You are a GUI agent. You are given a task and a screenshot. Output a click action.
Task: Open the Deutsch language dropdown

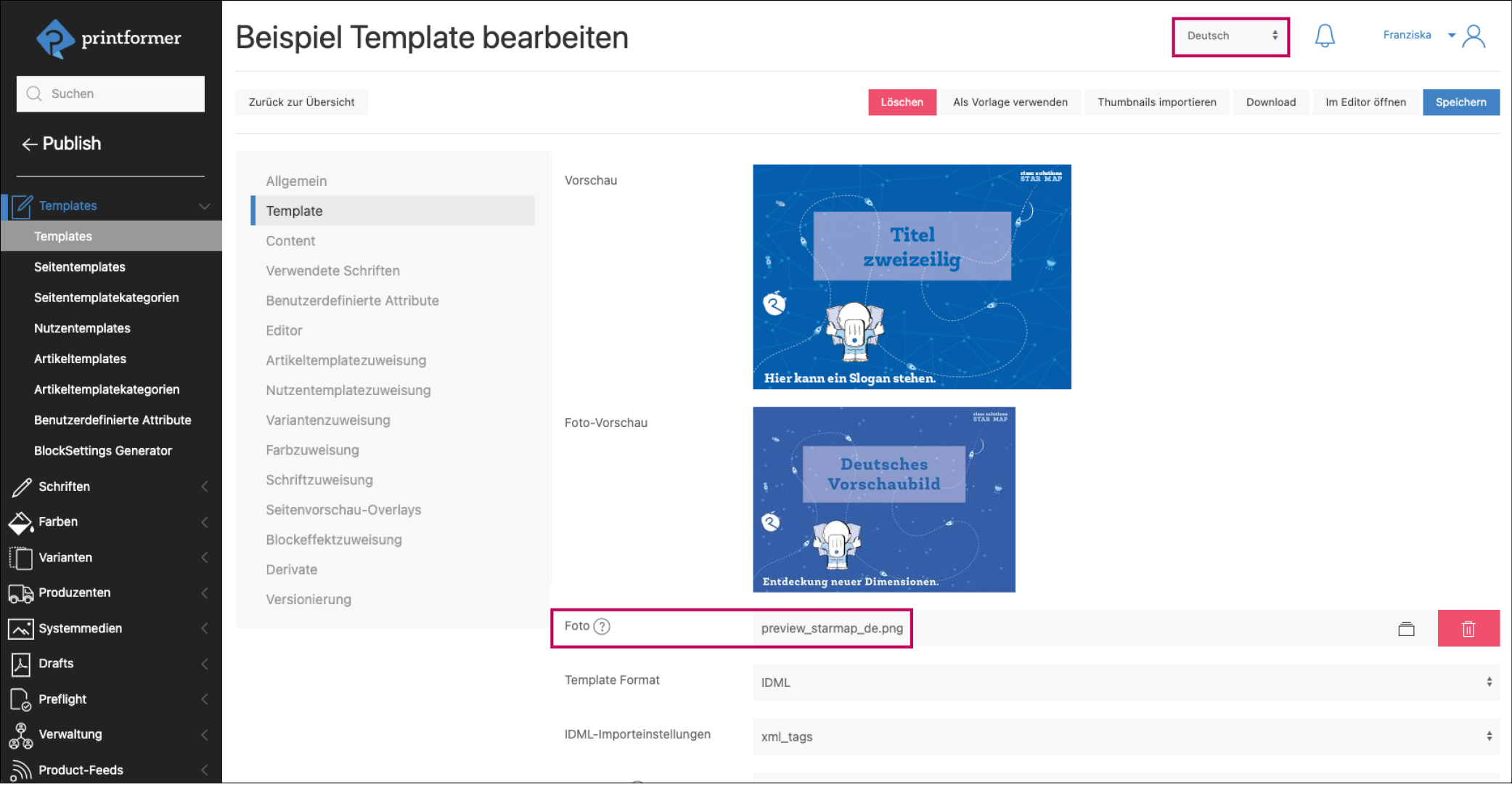pyautogui.click(x=1230, y=36)
